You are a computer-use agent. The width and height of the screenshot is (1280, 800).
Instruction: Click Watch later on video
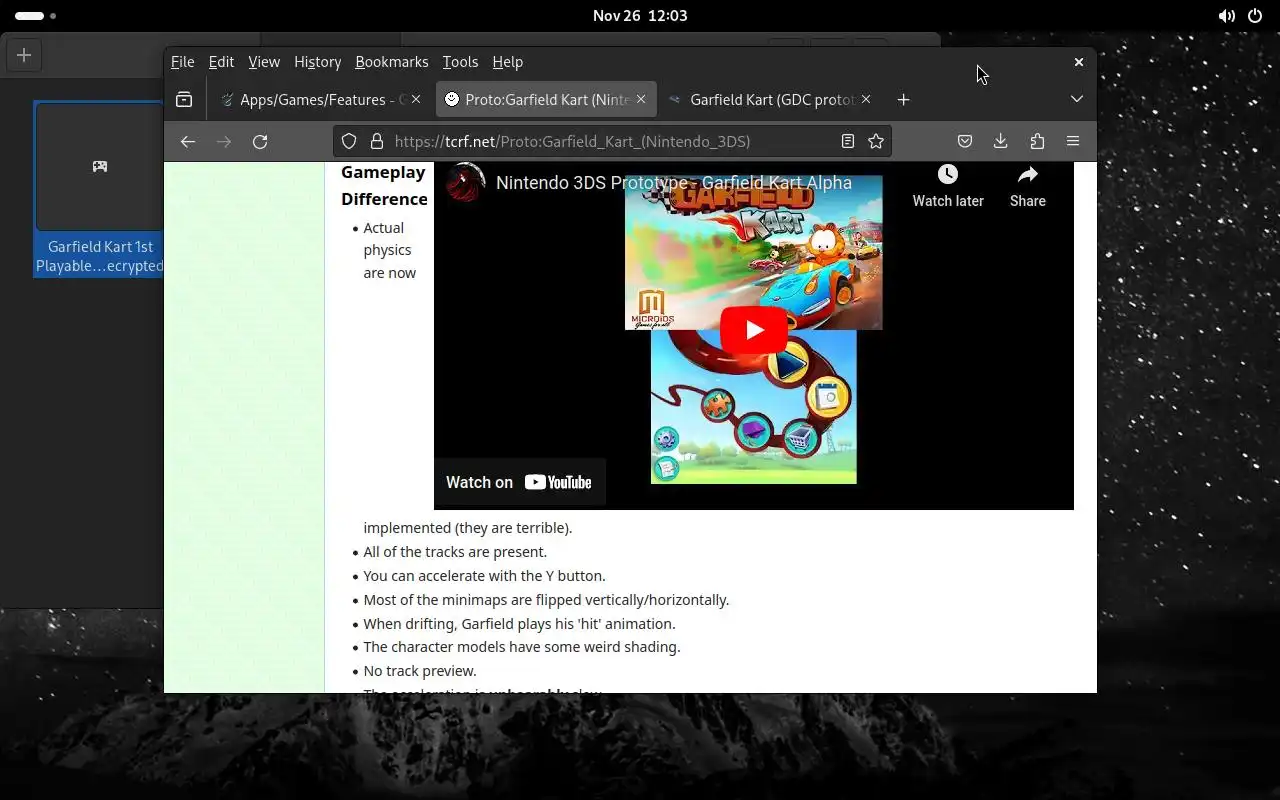point(948,186)
